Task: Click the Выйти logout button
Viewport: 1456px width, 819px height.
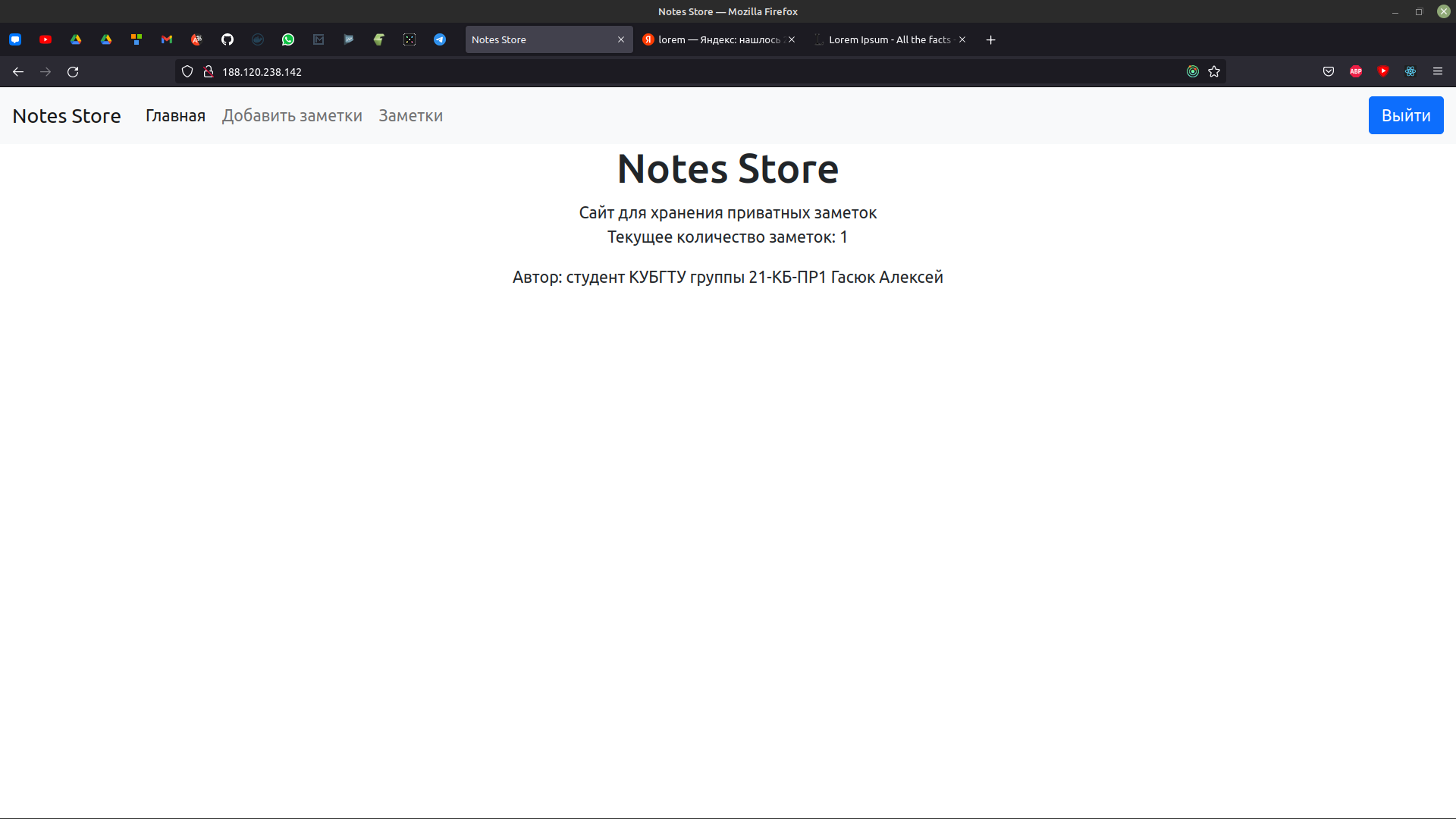Action: (1405, 115)
